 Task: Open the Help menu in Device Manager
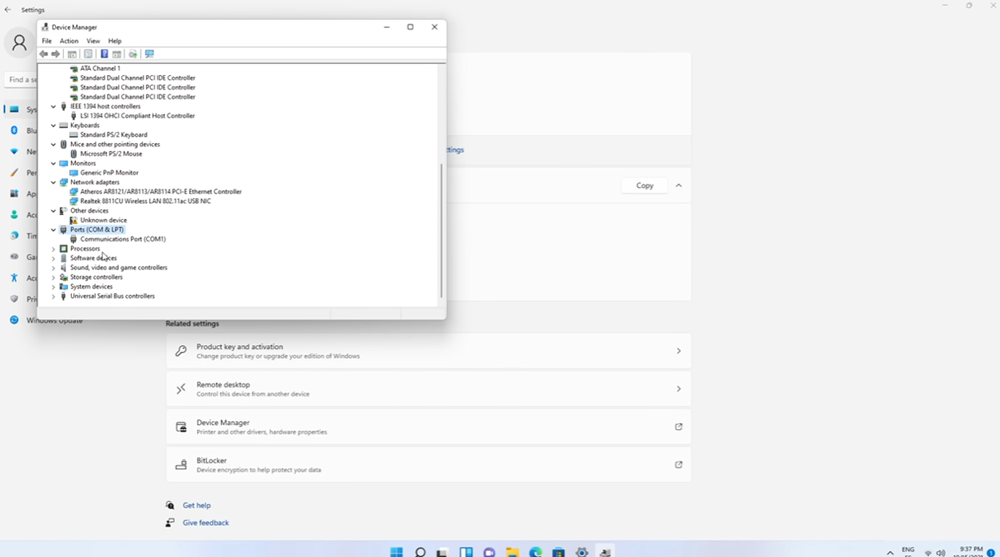point(115,41)
